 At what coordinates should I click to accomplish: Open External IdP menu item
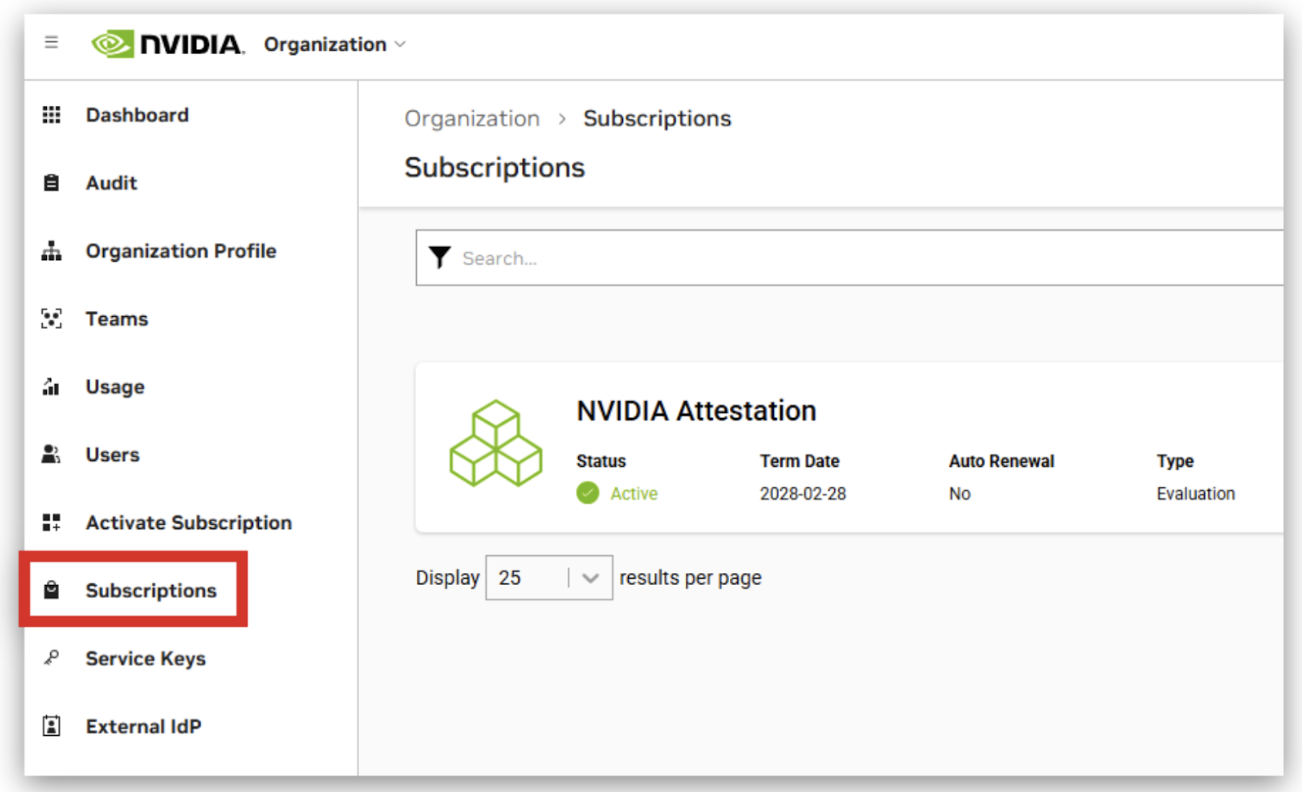click(x=143, y=727)
